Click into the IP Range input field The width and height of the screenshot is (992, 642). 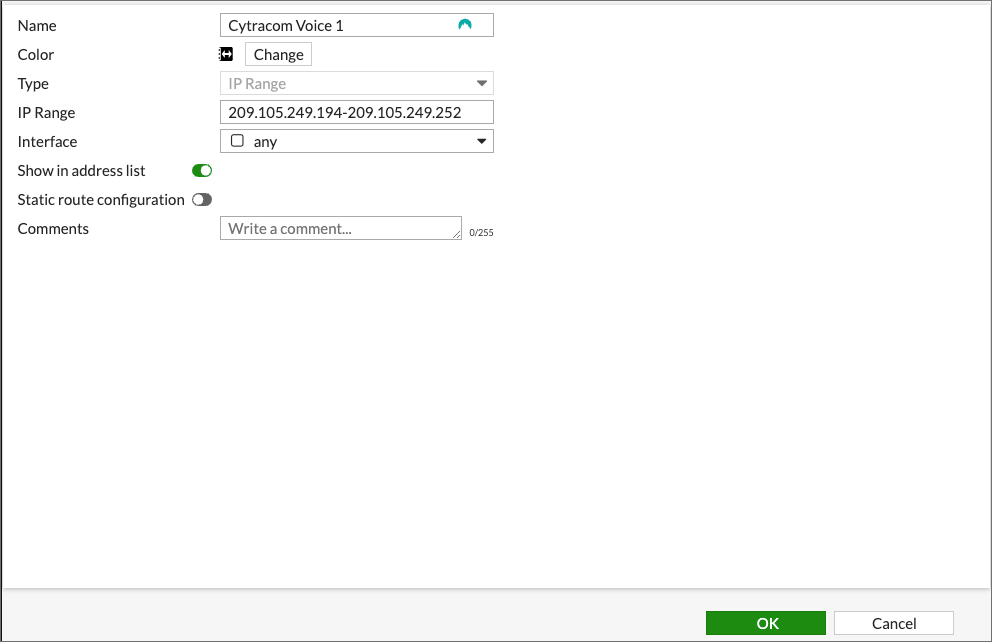pyautogui.click(x=356, y=113)
